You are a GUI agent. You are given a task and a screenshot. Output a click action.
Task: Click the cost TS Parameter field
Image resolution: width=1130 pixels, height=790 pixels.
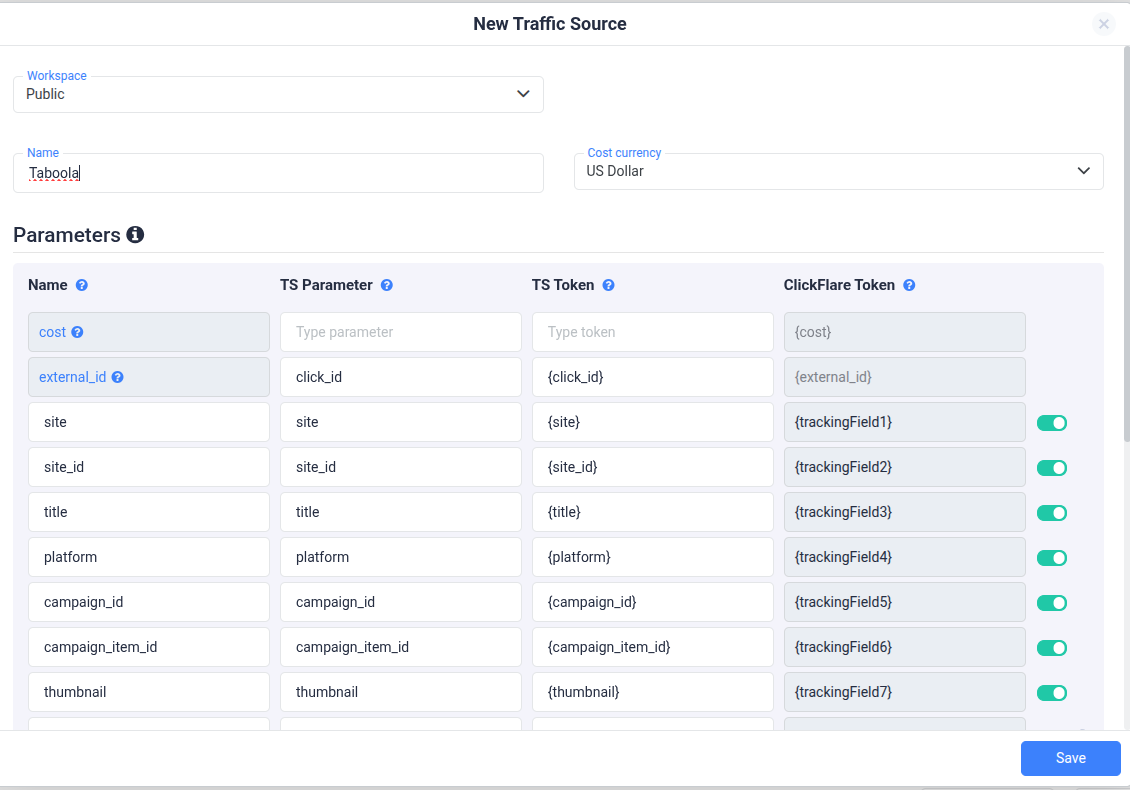coord(401,332)
